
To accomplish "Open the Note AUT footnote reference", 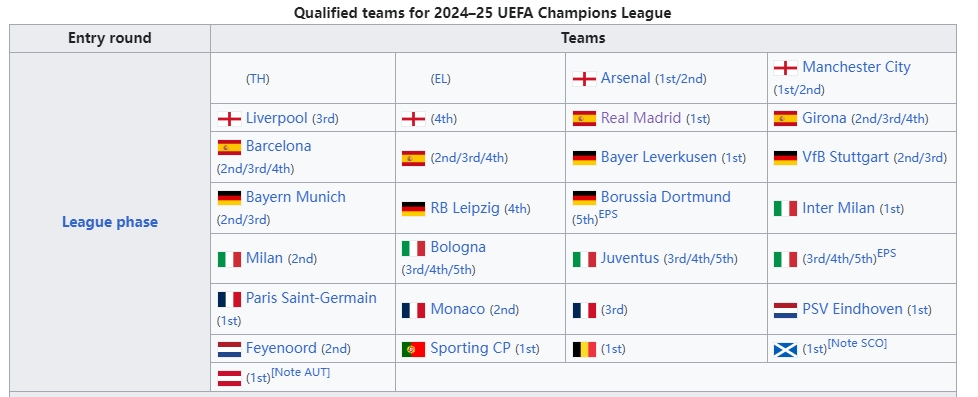I will 301,372.
